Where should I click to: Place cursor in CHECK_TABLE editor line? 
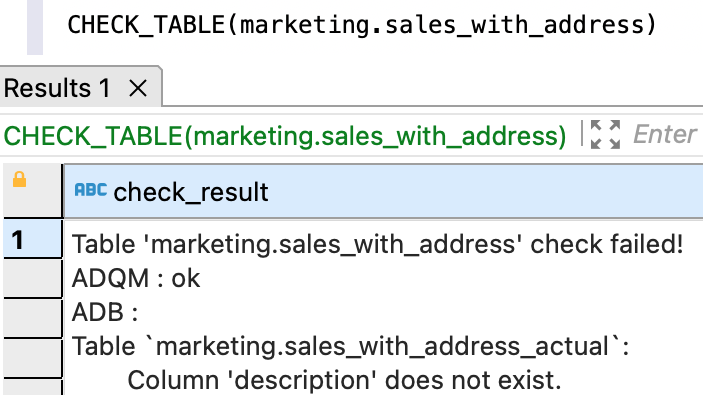[362, 25]
